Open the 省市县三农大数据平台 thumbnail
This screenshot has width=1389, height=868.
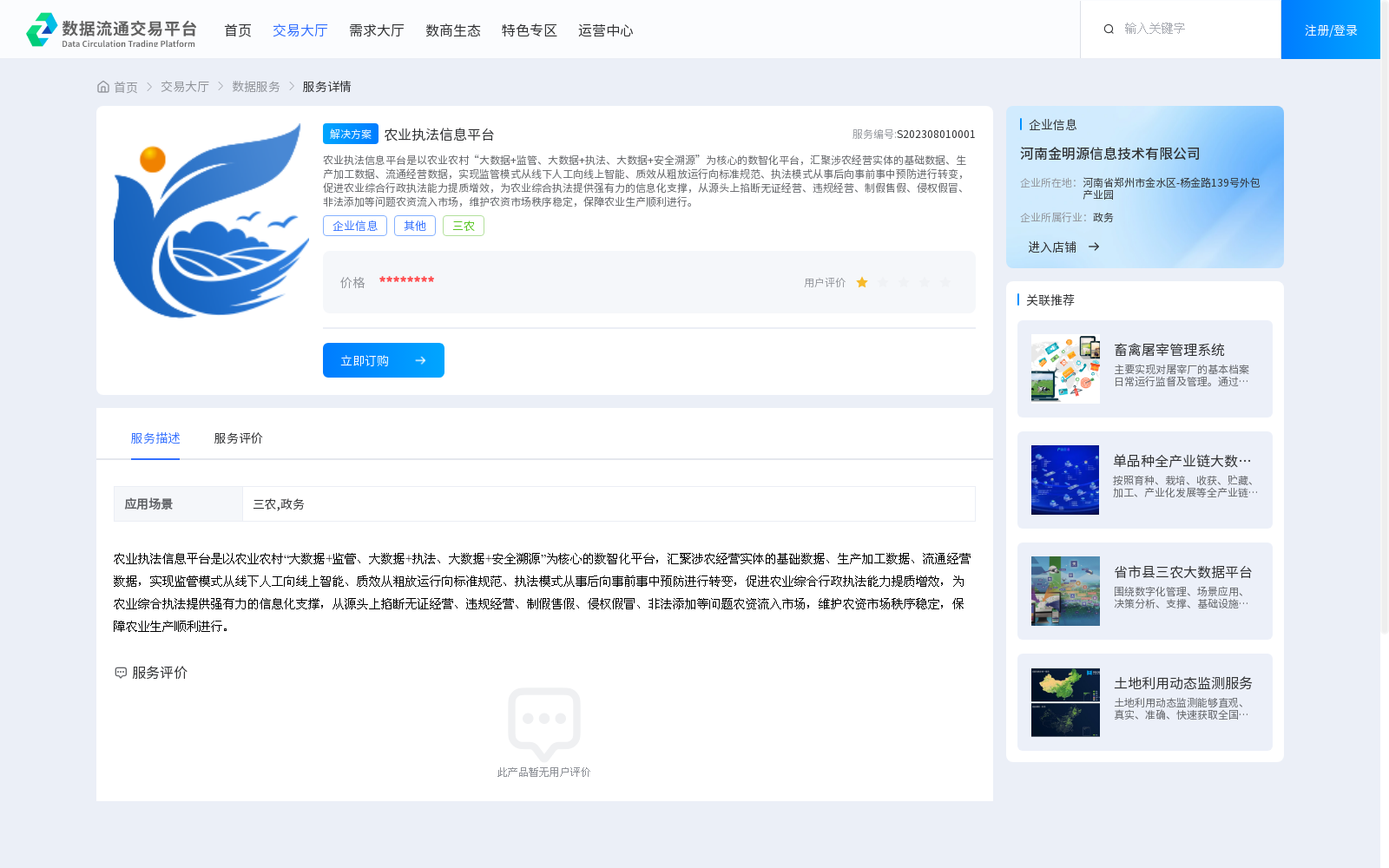click(1065, 591)
